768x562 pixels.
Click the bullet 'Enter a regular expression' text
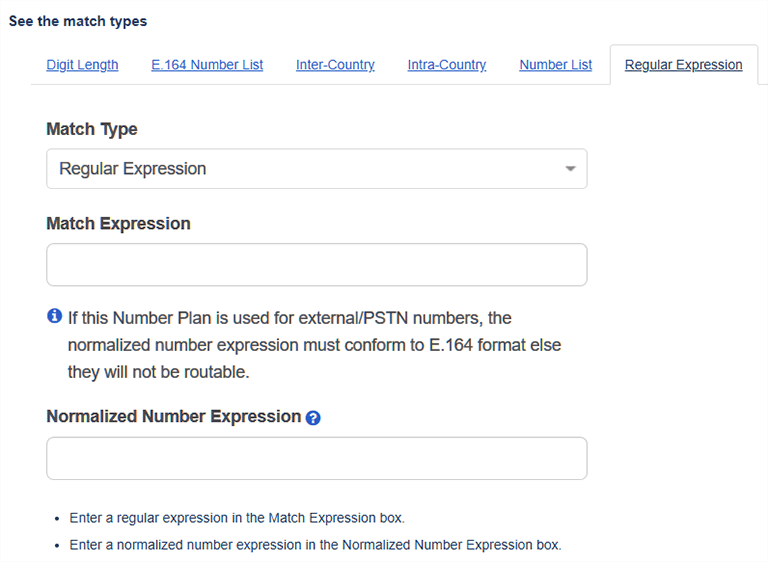tap(237, 518)
